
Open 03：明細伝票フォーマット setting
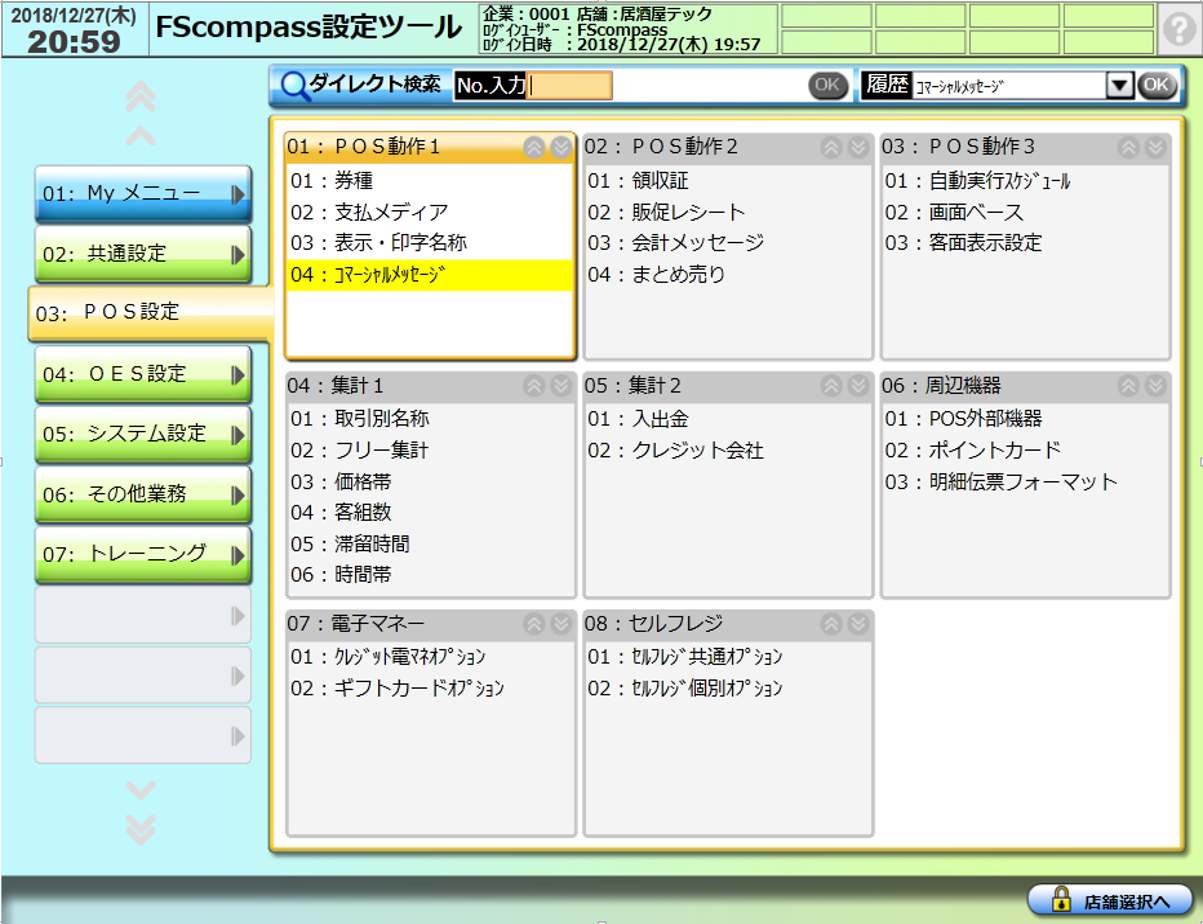click(x=1025, y=481)
